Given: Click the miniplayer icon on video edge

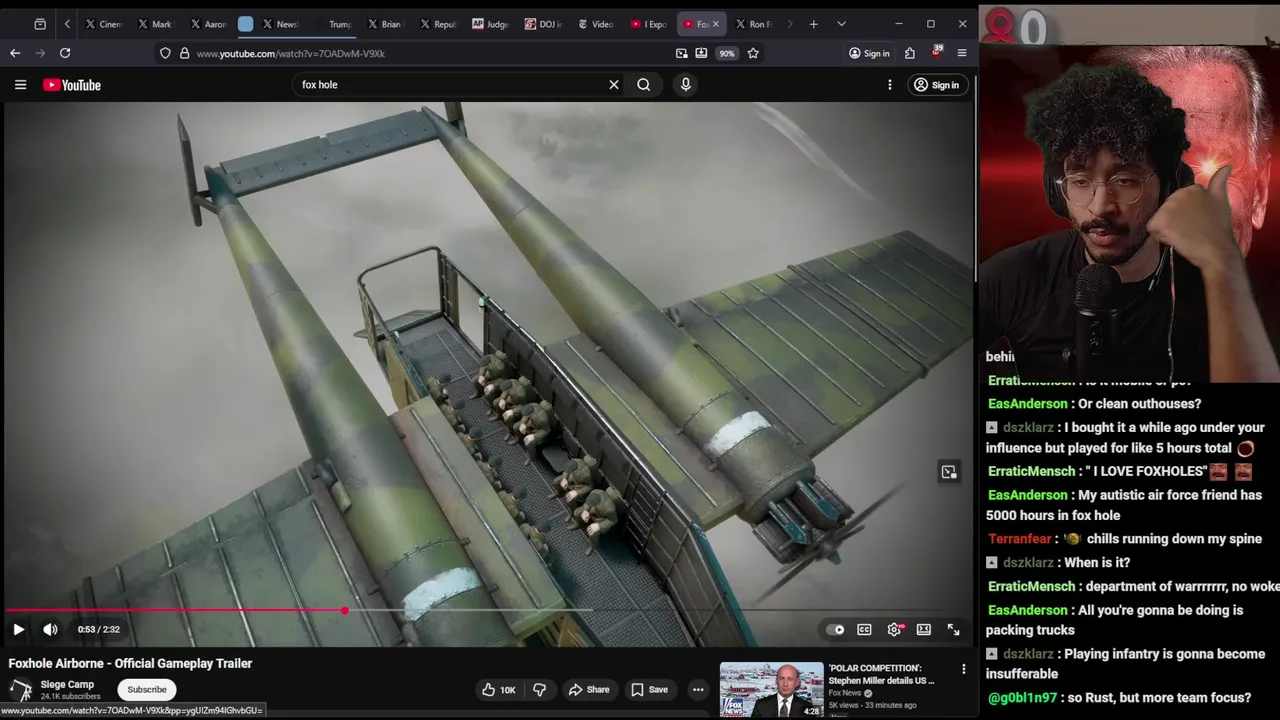Looking at the screenshot, I should [949, 472].
